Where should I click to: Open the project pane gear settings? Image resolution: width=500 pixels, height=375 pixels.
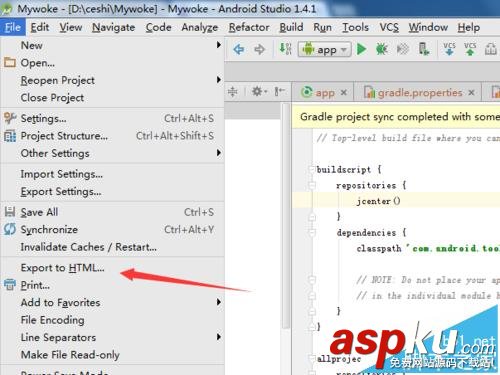click(259, 91)
